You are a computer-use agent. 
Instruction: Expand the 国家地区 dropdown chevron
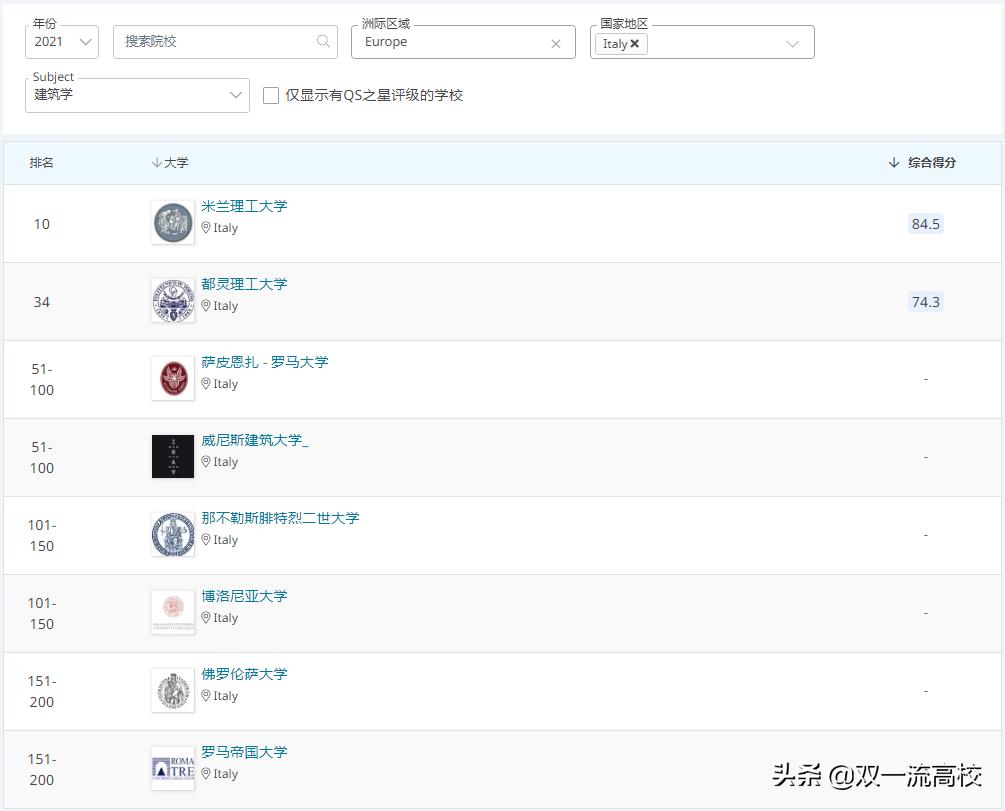pos(793,42)
